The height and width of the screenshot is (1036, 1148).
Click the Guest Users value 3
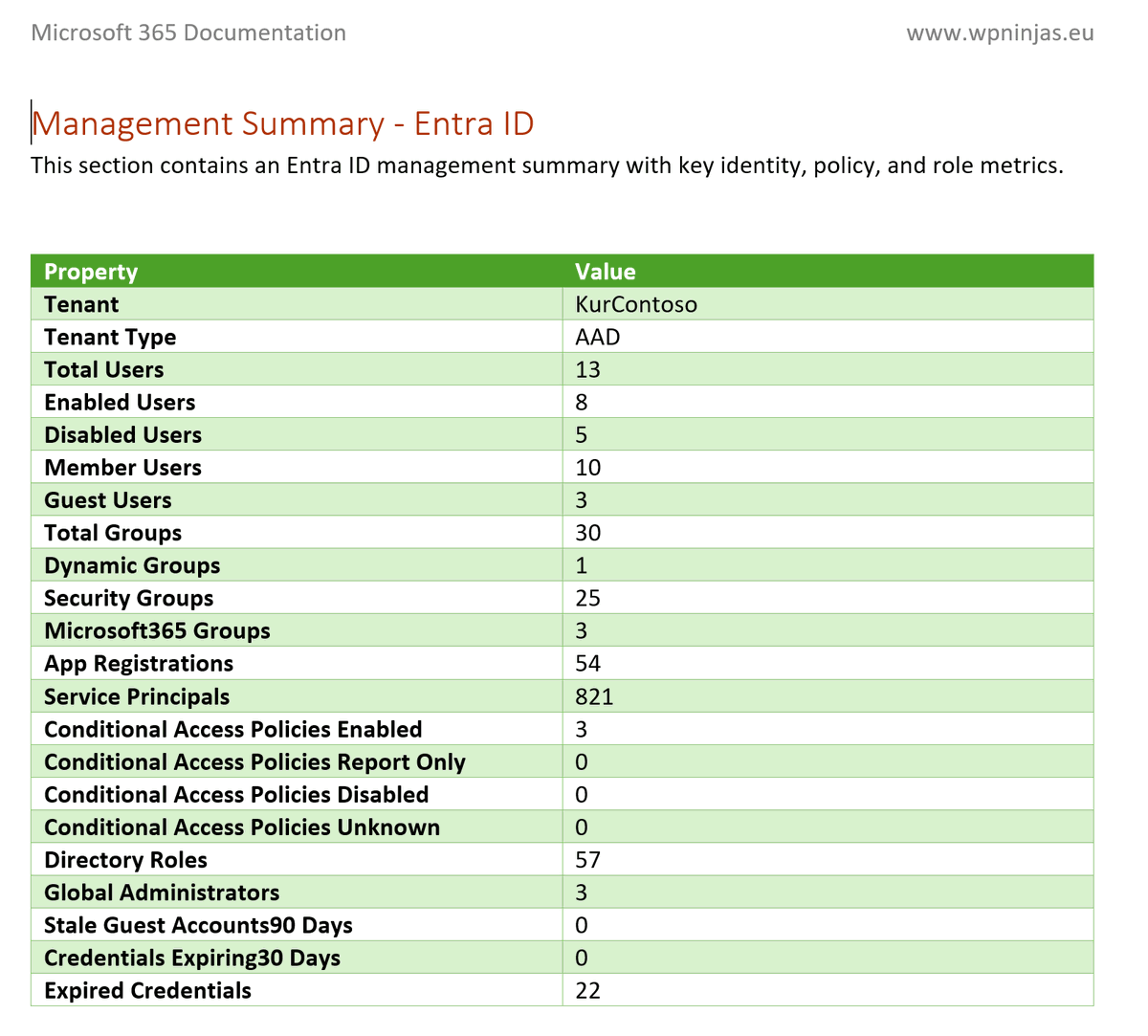pos(582,500)
